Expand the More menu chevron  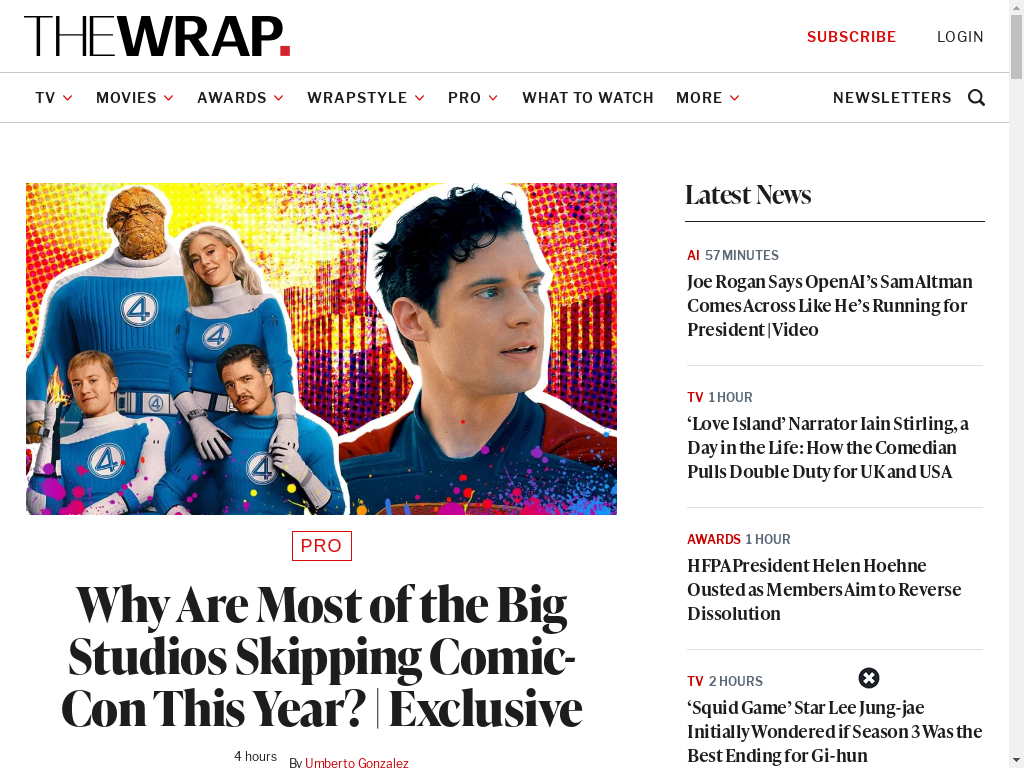735,98
